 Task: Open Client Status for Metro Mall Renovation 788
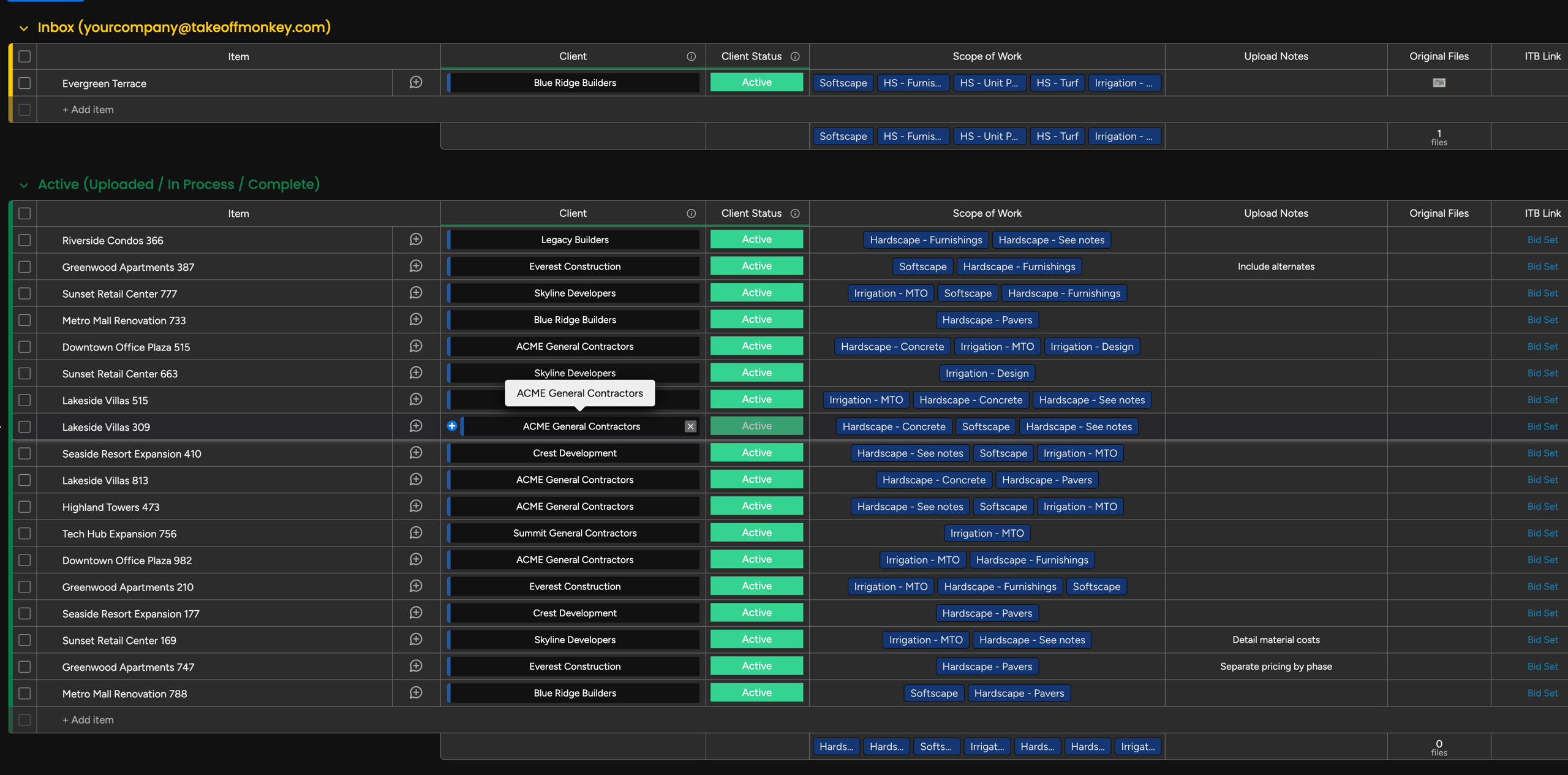(x=756, y=692)
